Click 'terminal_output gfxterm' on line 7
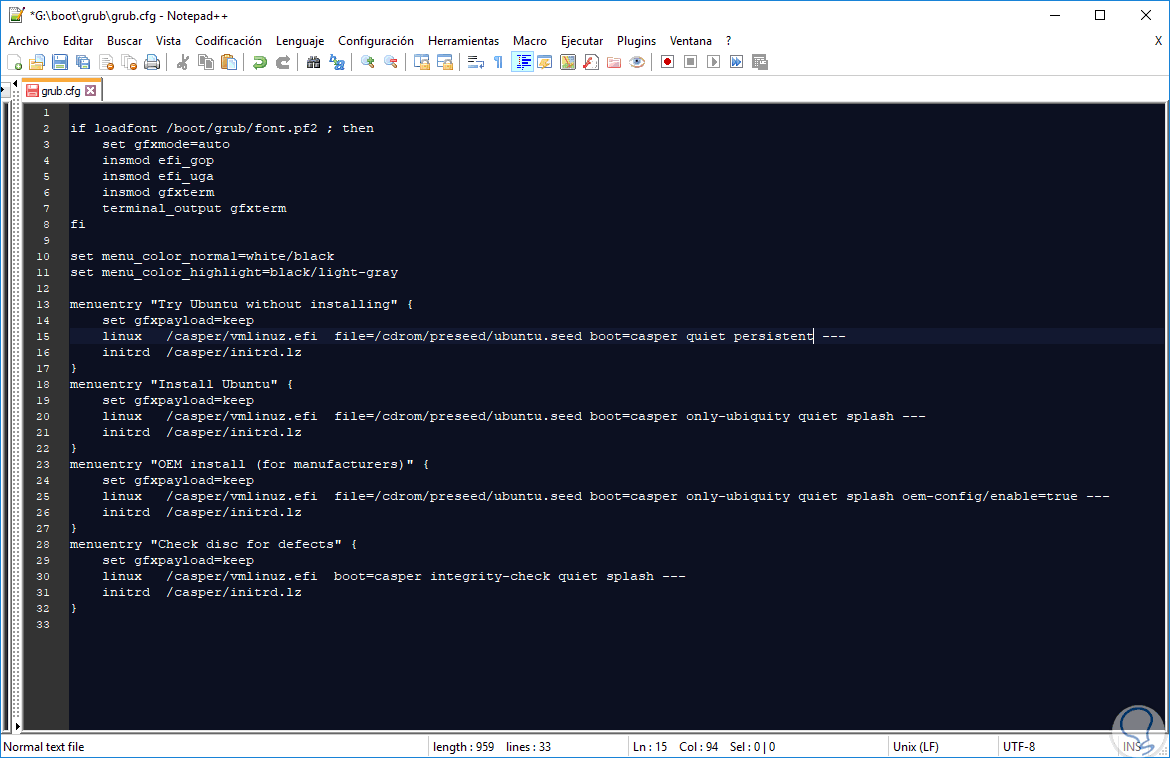1170x758 pixels. click(x=194, y=208)
